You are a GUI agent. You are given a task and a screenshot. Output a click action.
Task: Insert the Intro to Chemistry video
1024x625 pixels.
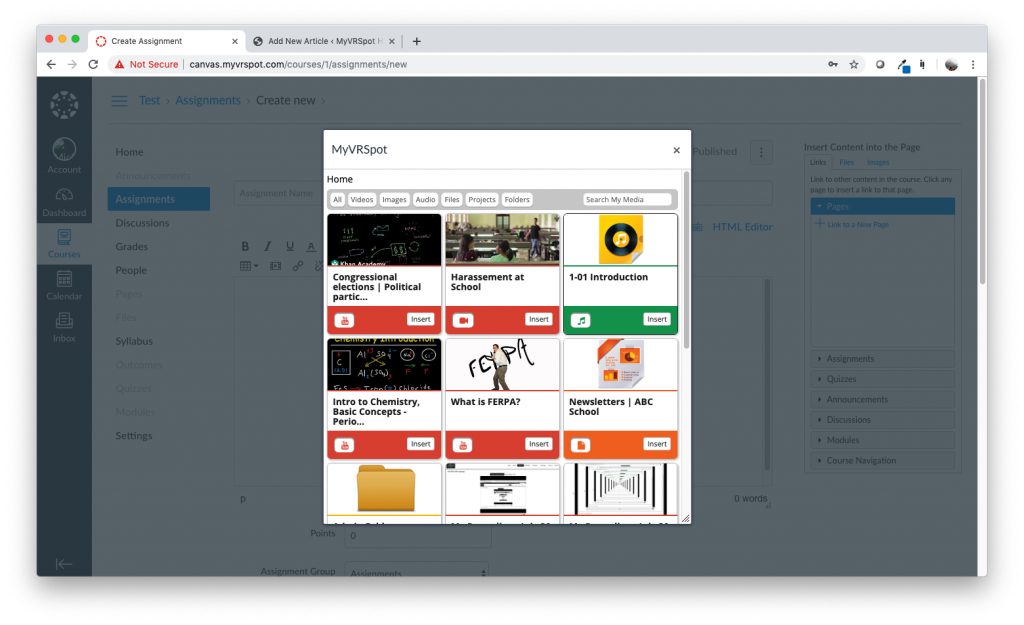(x=421, y=444)
